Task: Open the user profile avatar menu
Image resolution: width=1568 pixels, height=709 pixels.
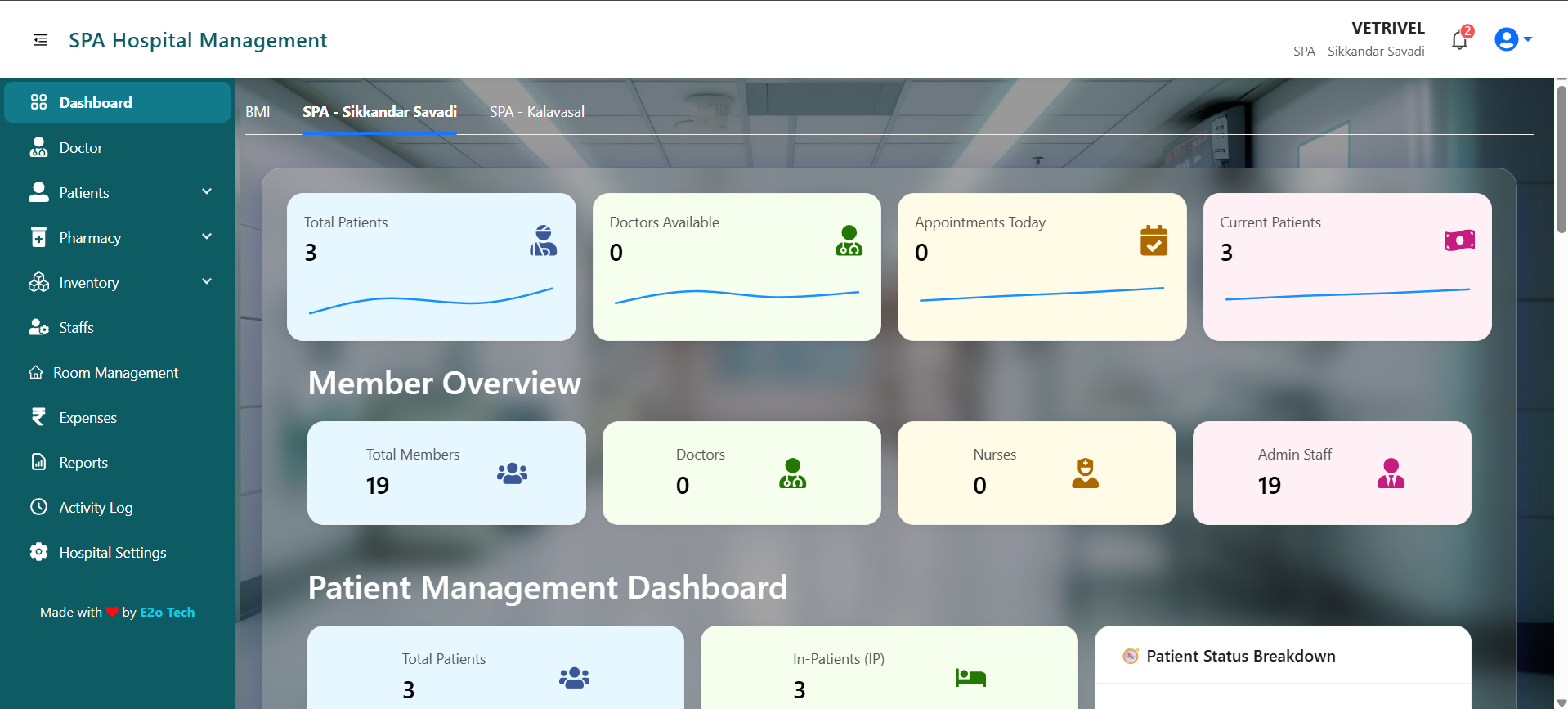Action: (x=1511, y=39)
